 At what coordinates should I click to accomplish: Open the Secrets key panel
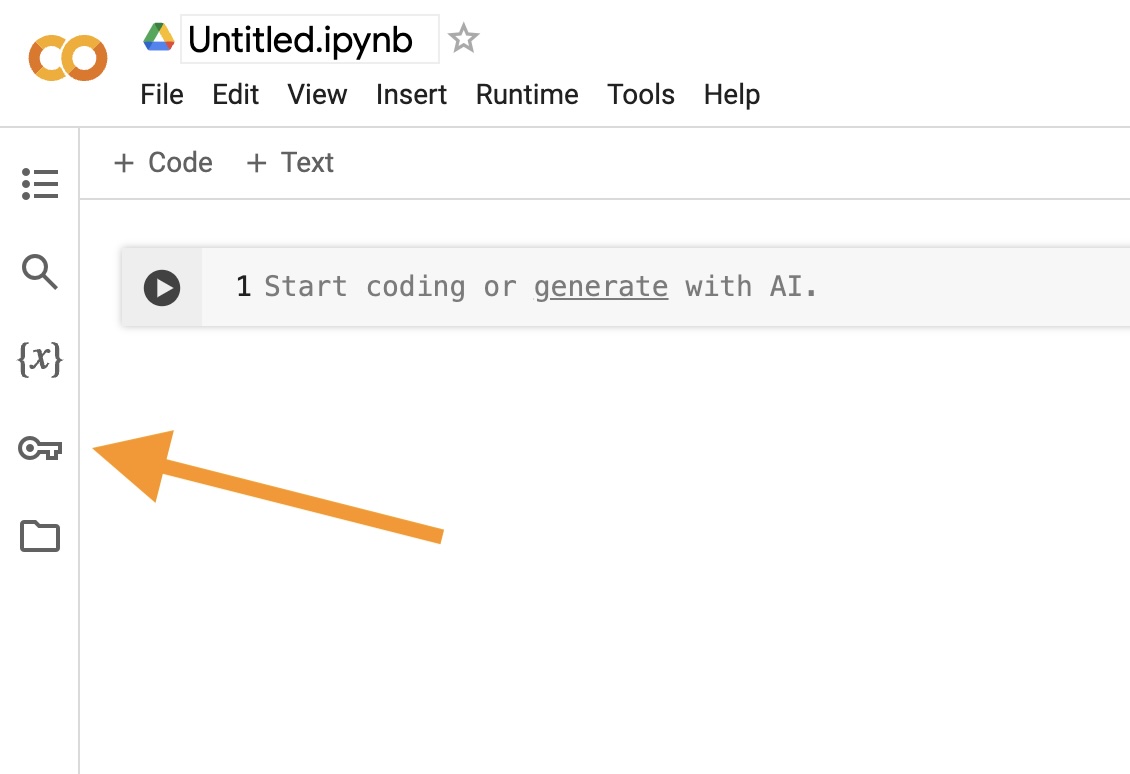coord(40,448)
